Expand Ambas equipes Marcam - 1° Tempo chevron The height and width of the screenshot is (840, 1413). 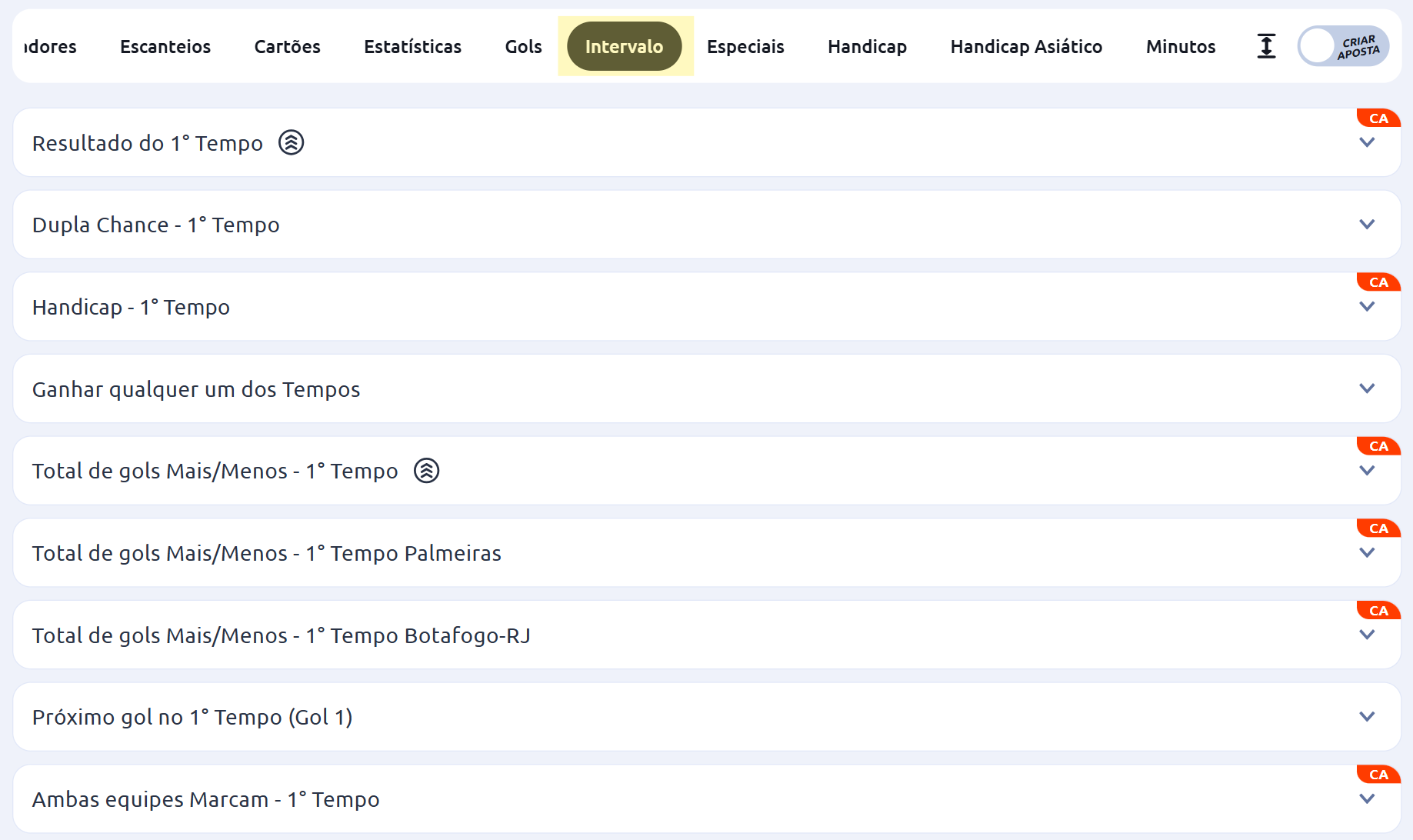[1367, 798]
